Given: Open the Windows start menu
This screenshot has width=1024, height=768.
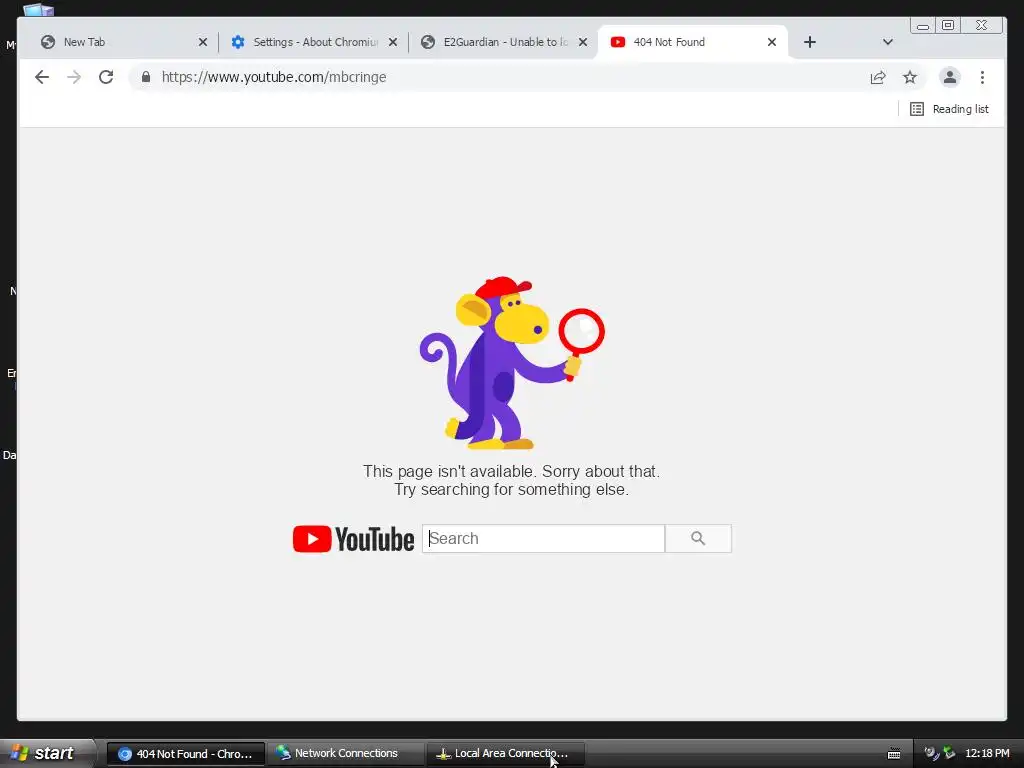Looking at the screenshot, I should coord(46,753).
